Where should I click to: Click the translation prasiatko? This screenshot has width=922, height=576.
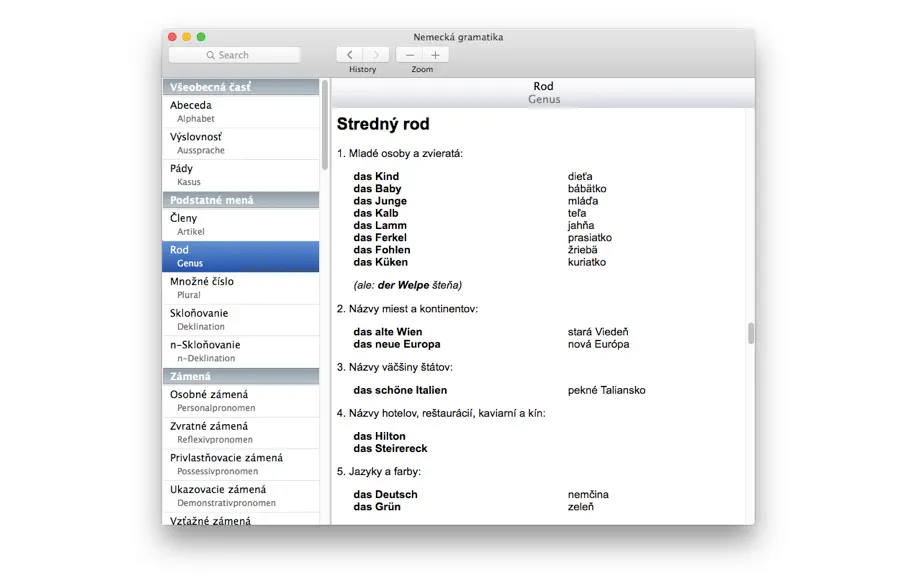tap(590, 238)
